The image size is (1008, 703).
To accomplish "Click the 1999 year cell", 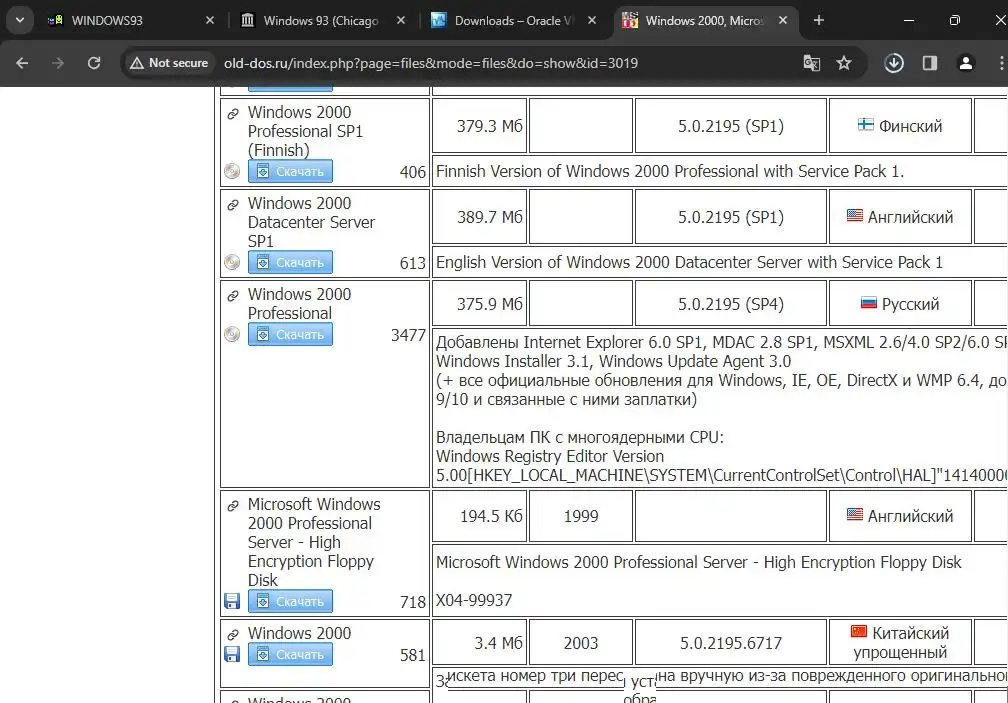I will click(x=580, y=516).
